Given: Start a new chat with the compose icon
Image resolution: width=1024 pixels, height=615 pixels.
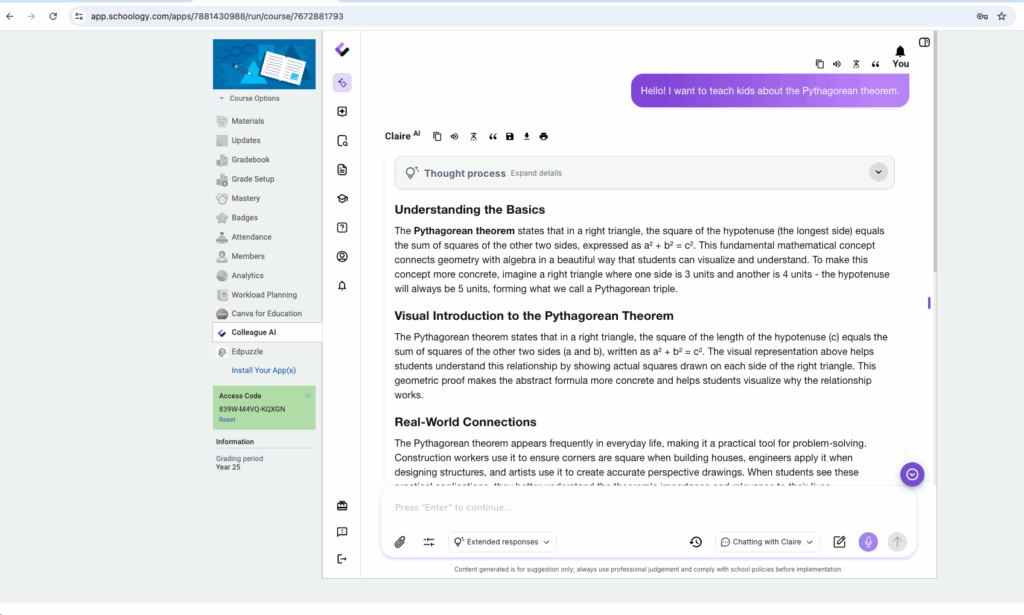Looking at the screenshot, I should point(839,542).
